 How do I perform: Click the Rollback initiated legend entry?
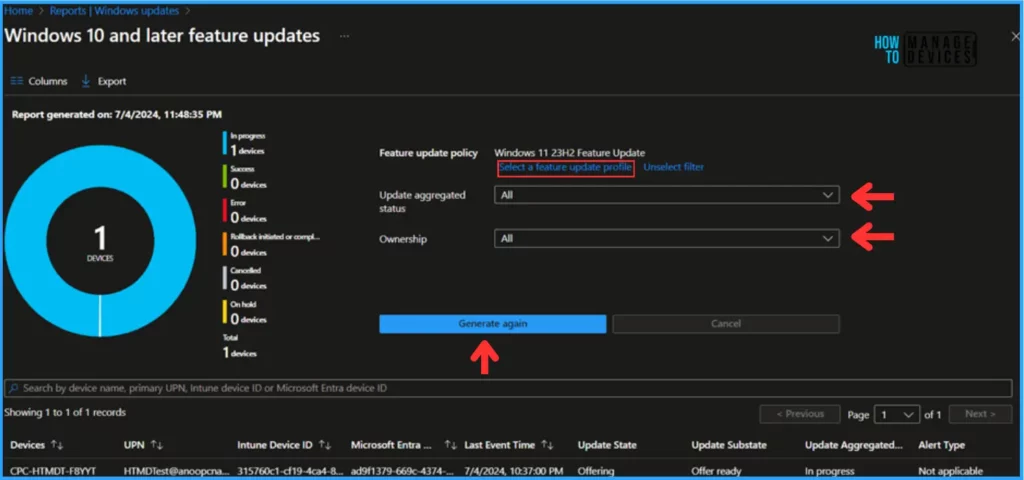pyautogui.click(x=272, y=245)
